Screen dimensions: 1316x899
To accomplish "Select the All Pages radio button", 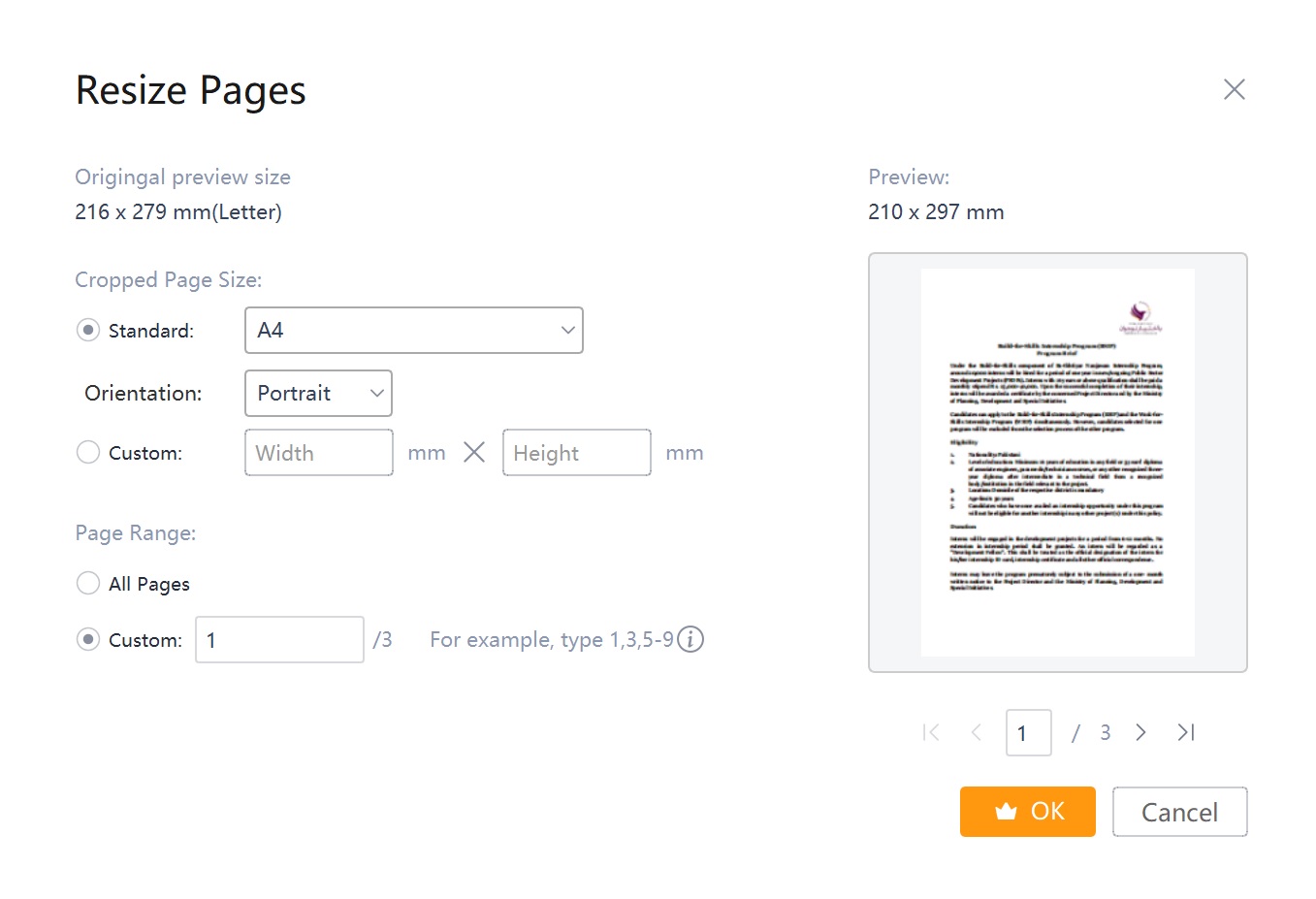I will pos(88,584).
